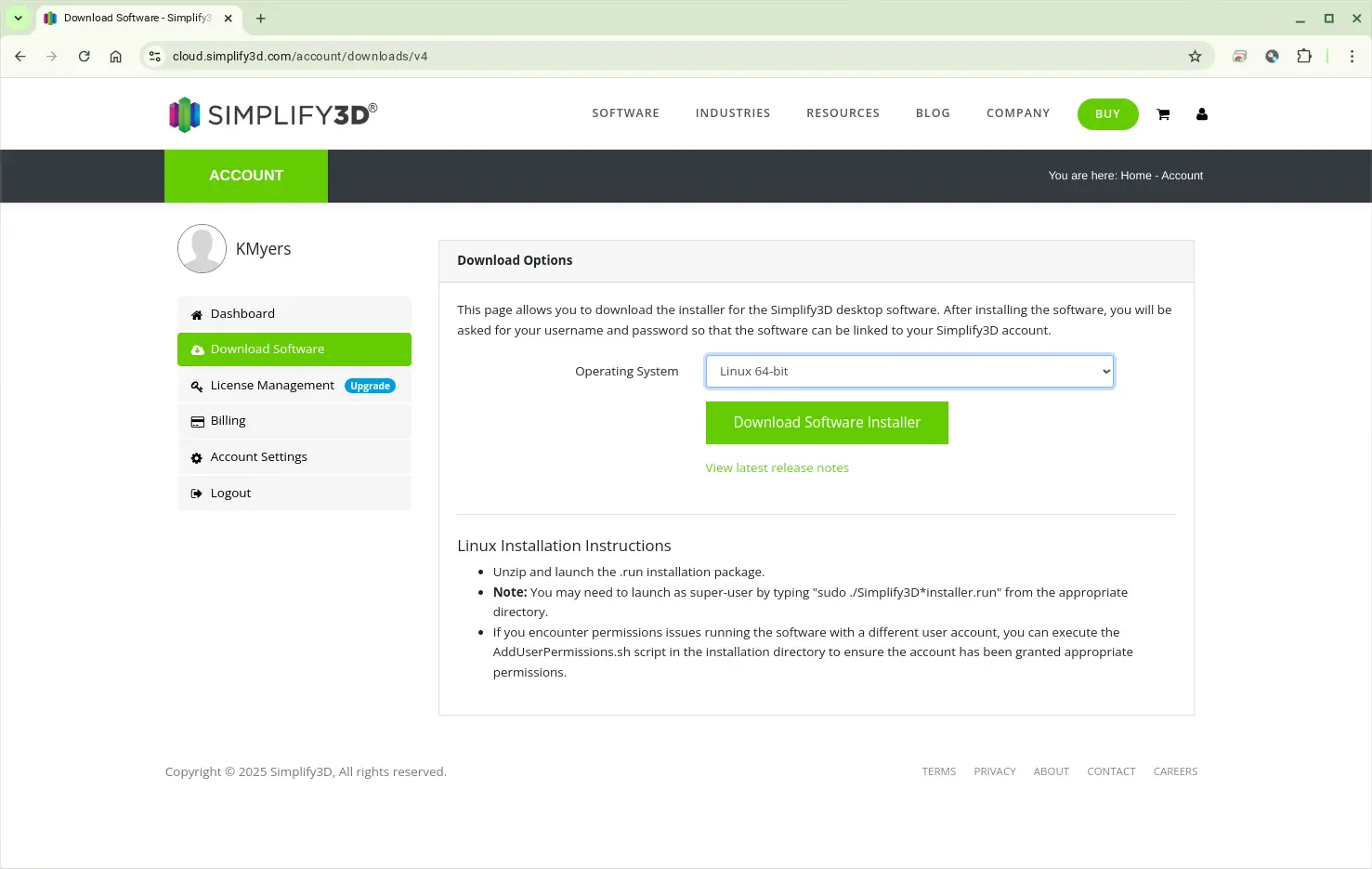
Task: Open the shopping cart icon
Action: [x=1162, y=114]
